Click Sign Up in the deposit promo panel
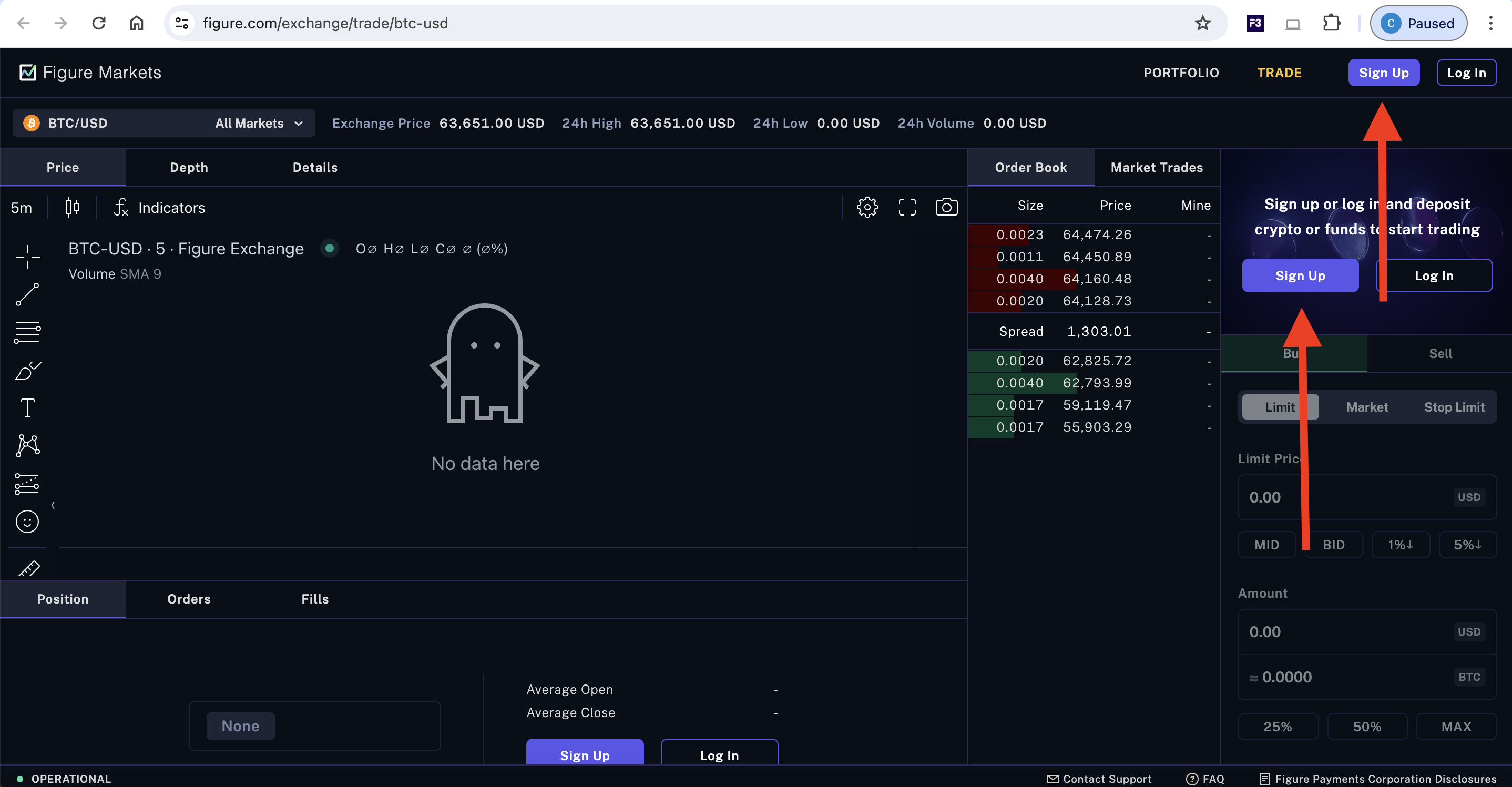Image resolution: width=1512 pixels, height=787 pixels. [1300, 275]
